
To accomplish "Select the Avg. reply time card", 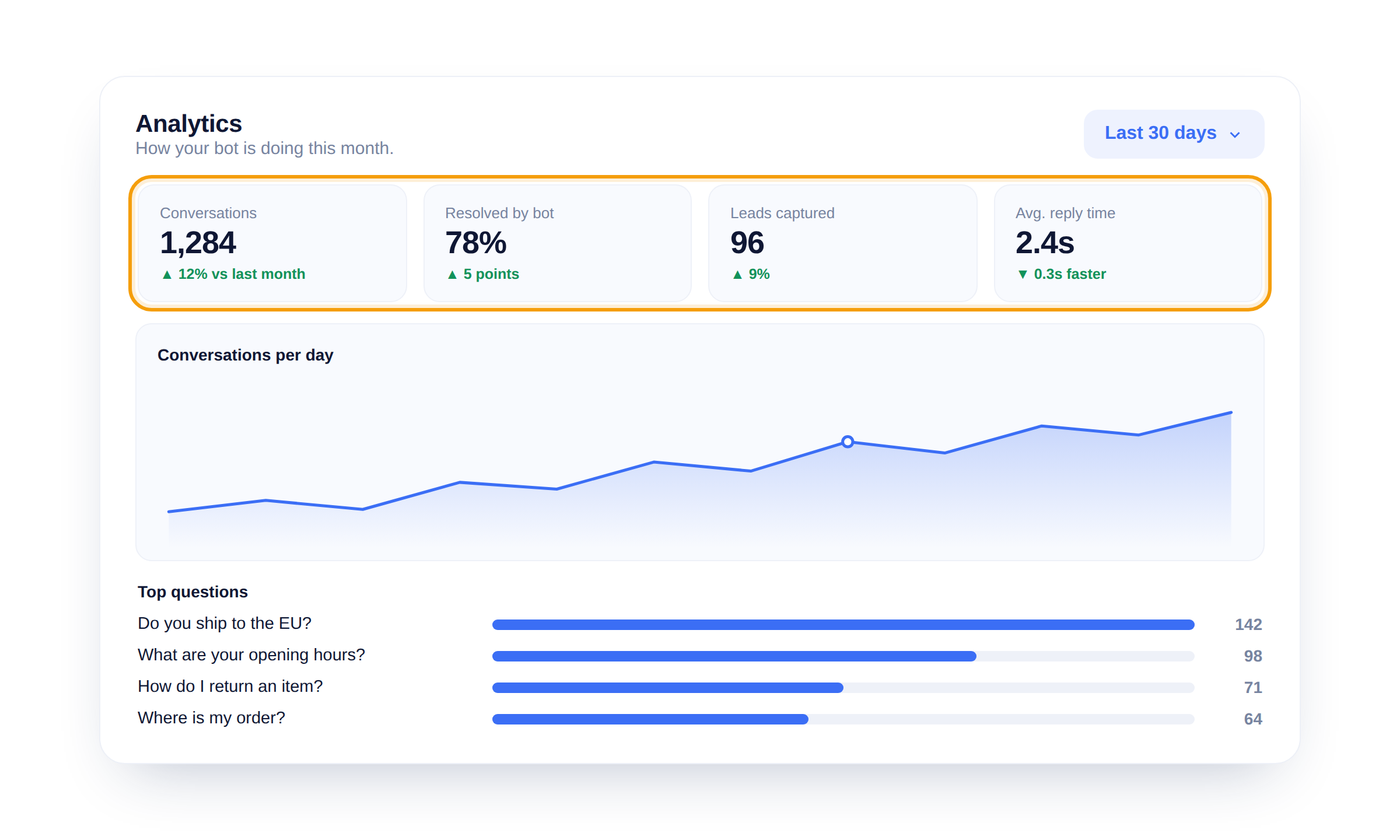I will click(x=1128, y=243).
